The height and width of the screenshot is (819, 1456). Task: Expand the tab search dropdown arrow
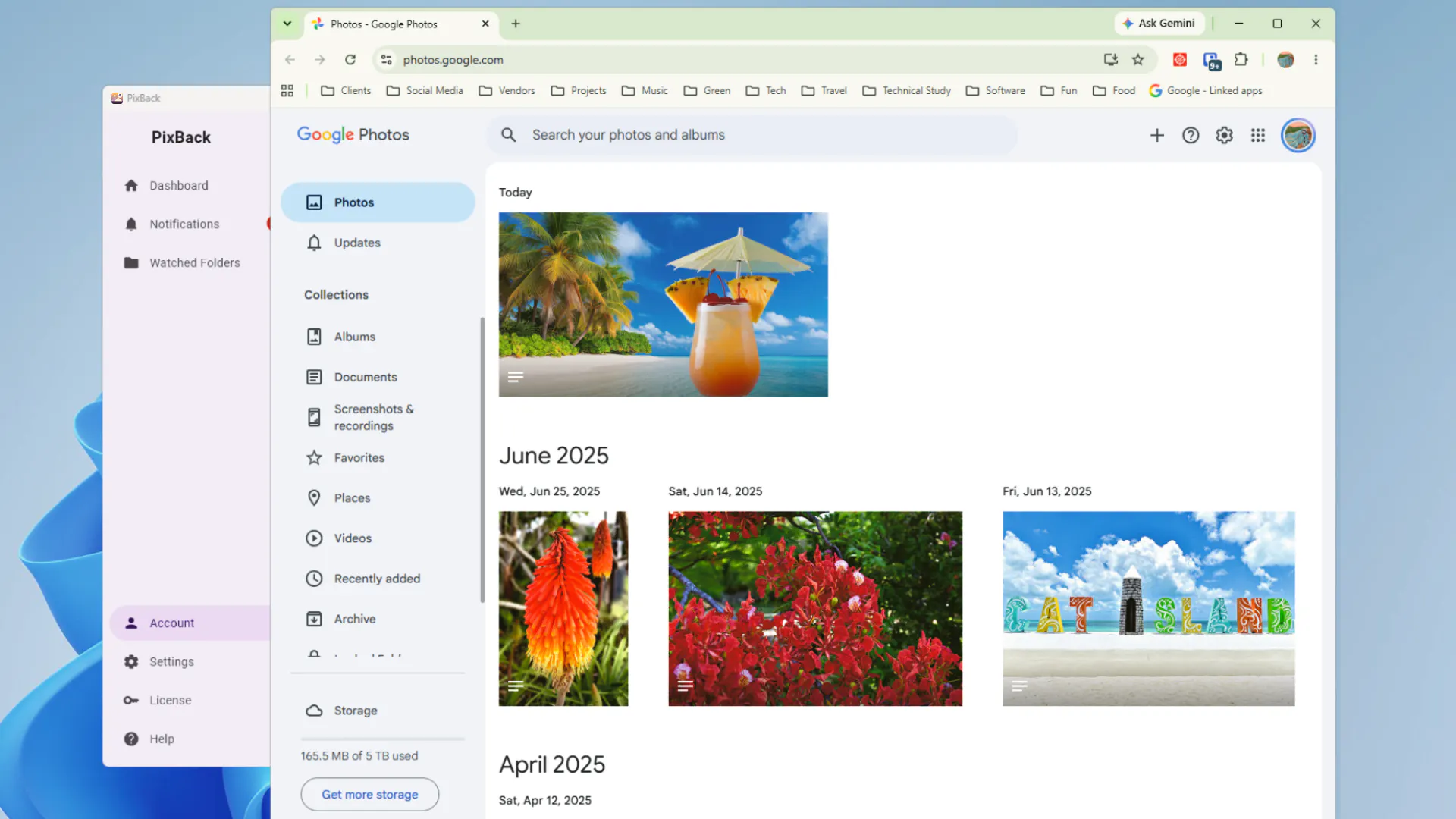point(287,24)
